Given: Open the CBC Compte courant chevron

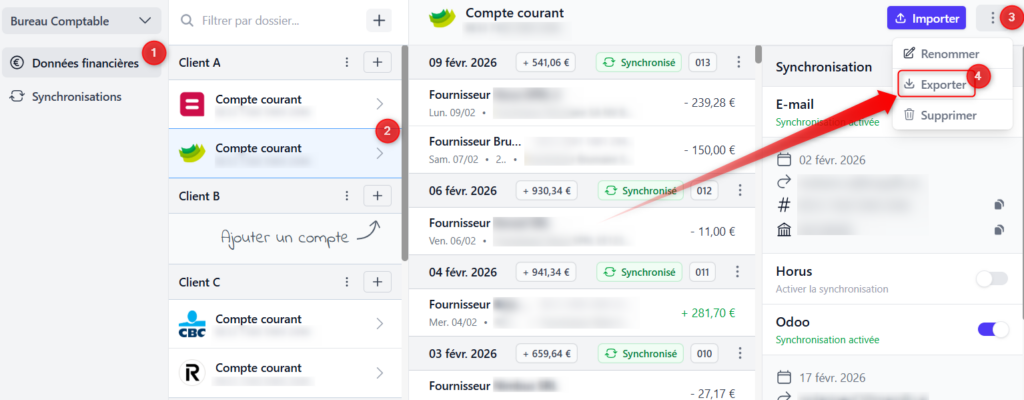Looking at the screenshot, I should (380, 323).
